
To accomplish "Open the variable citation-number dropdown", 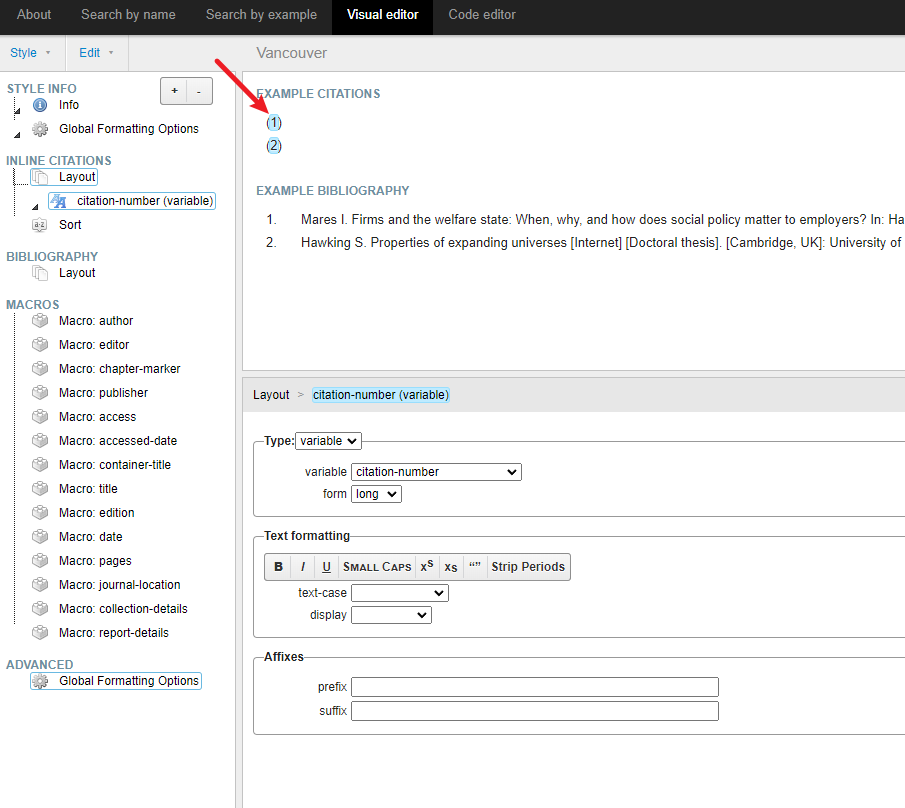I will [x=436, y=472].
